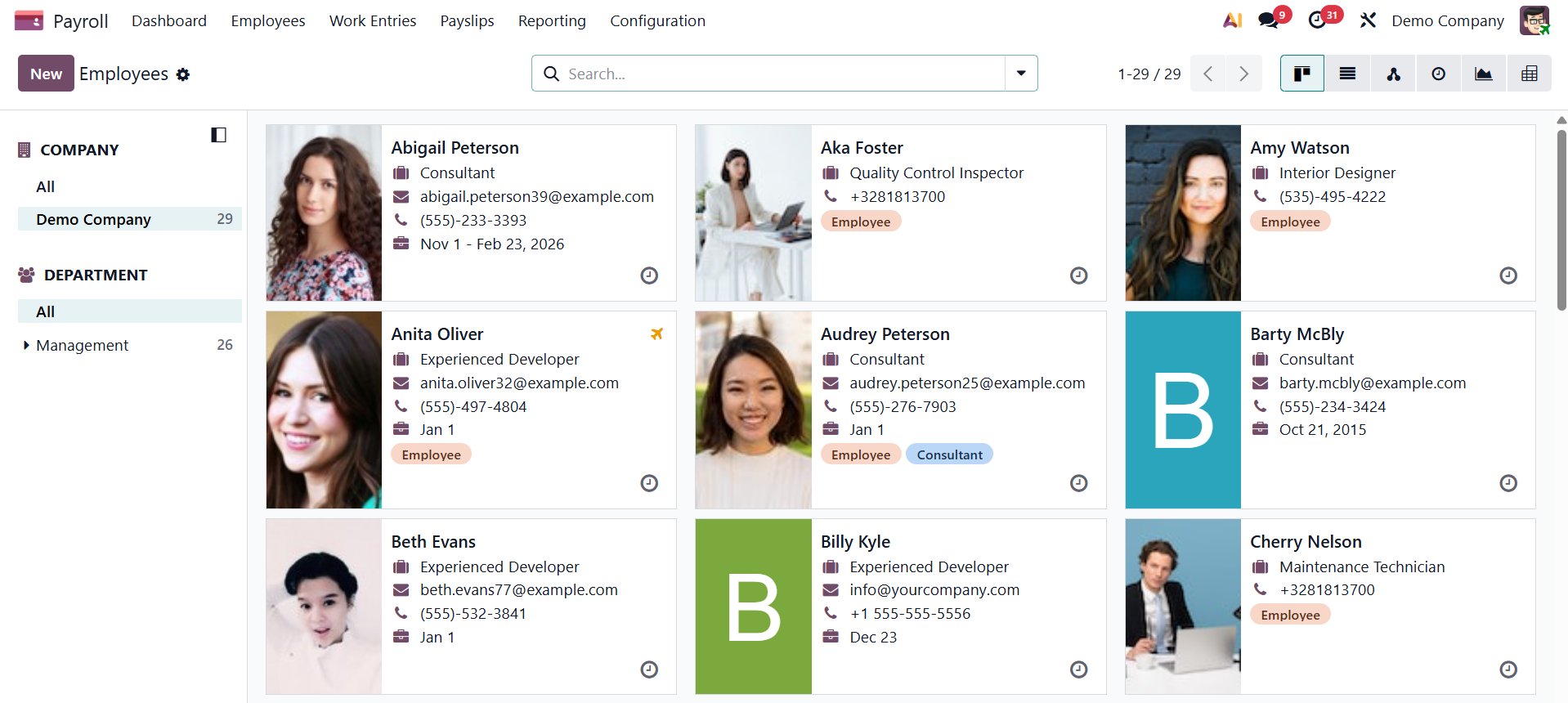This screenshot has width=1568, height=703.
Task: Select All under Department
Action: [46, 311]
